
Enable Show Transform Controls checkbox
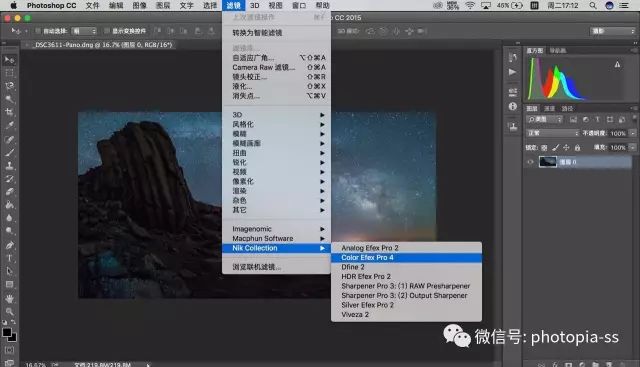point(107,31)
